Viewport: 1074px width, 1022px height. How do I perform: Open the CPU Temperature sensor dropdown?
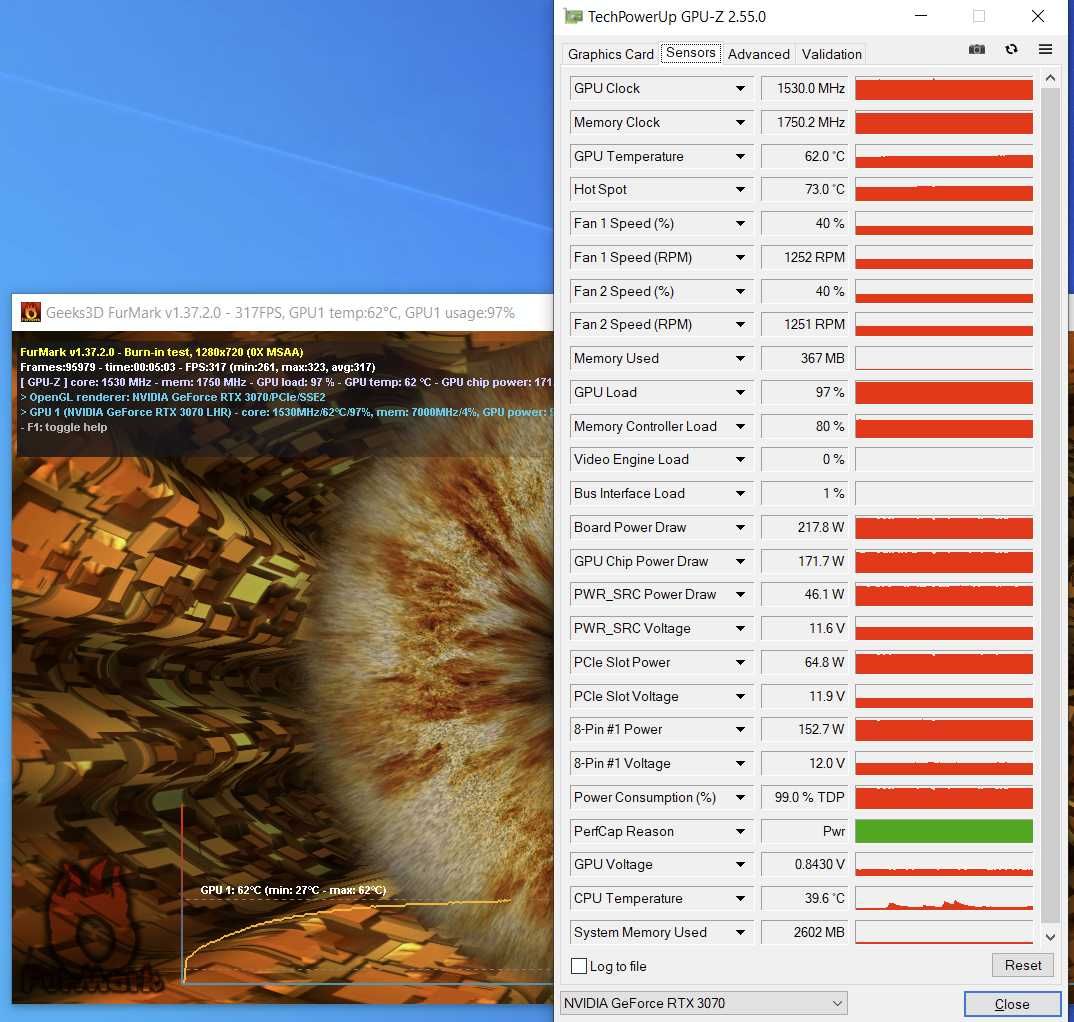740,898
